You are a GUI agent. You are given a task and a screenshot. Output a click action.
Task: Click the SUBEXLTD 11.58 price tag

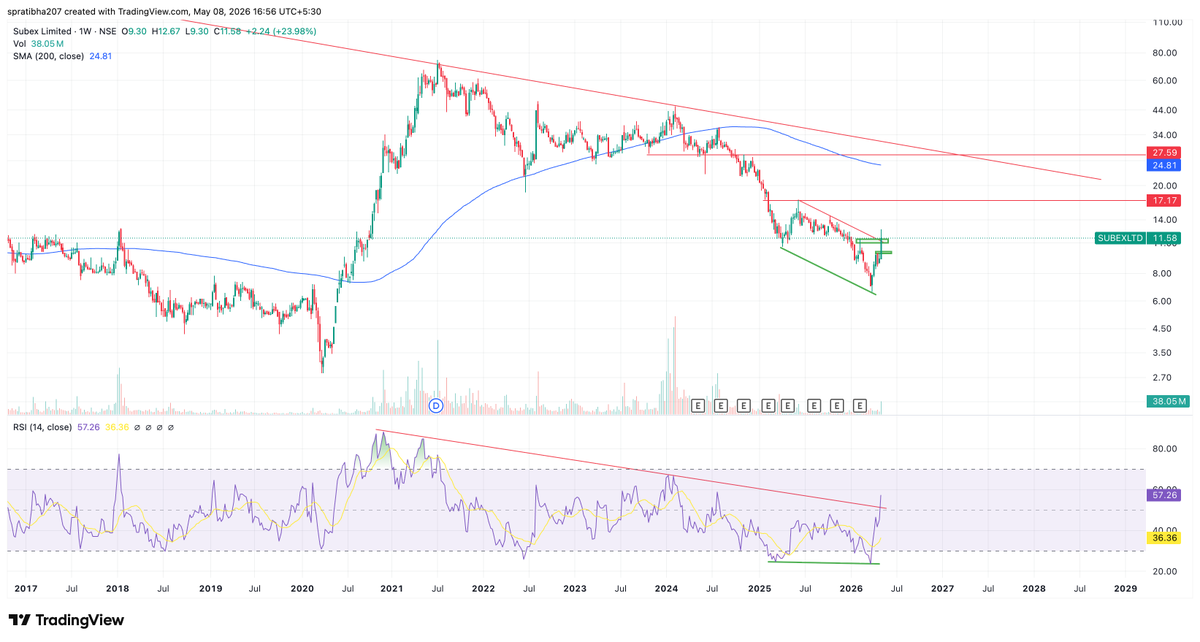[x=1138, y=238]
